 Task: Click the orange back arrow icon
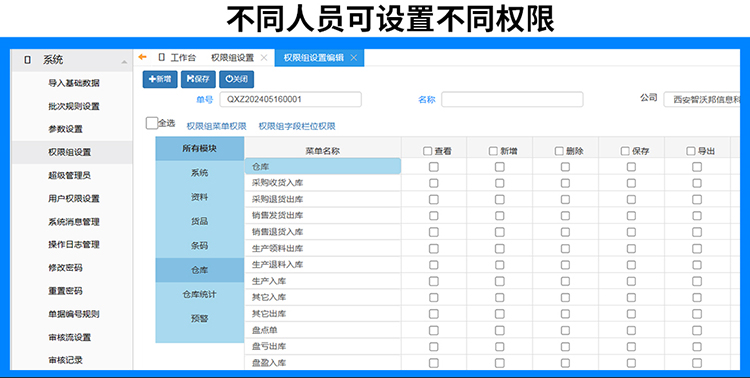pyautogui.click(x=142, y=57)
